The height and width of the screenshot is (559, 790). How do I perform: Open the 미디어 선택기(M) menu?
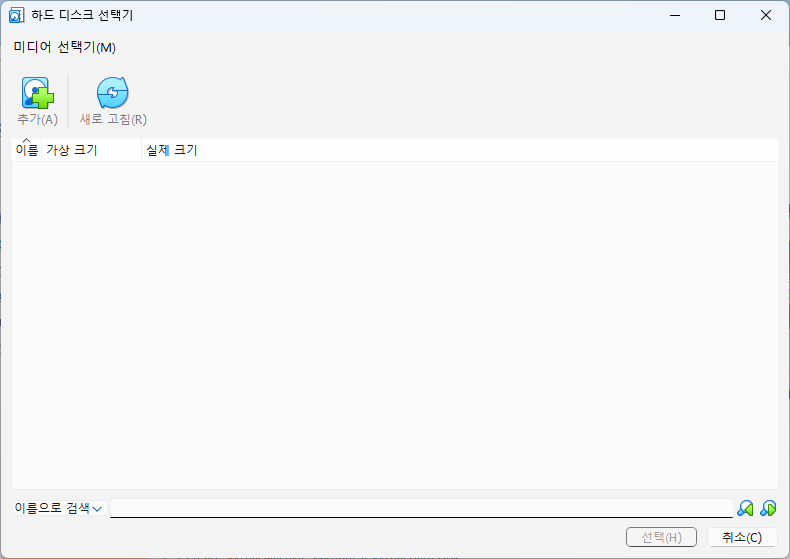(x=64, y=47)
